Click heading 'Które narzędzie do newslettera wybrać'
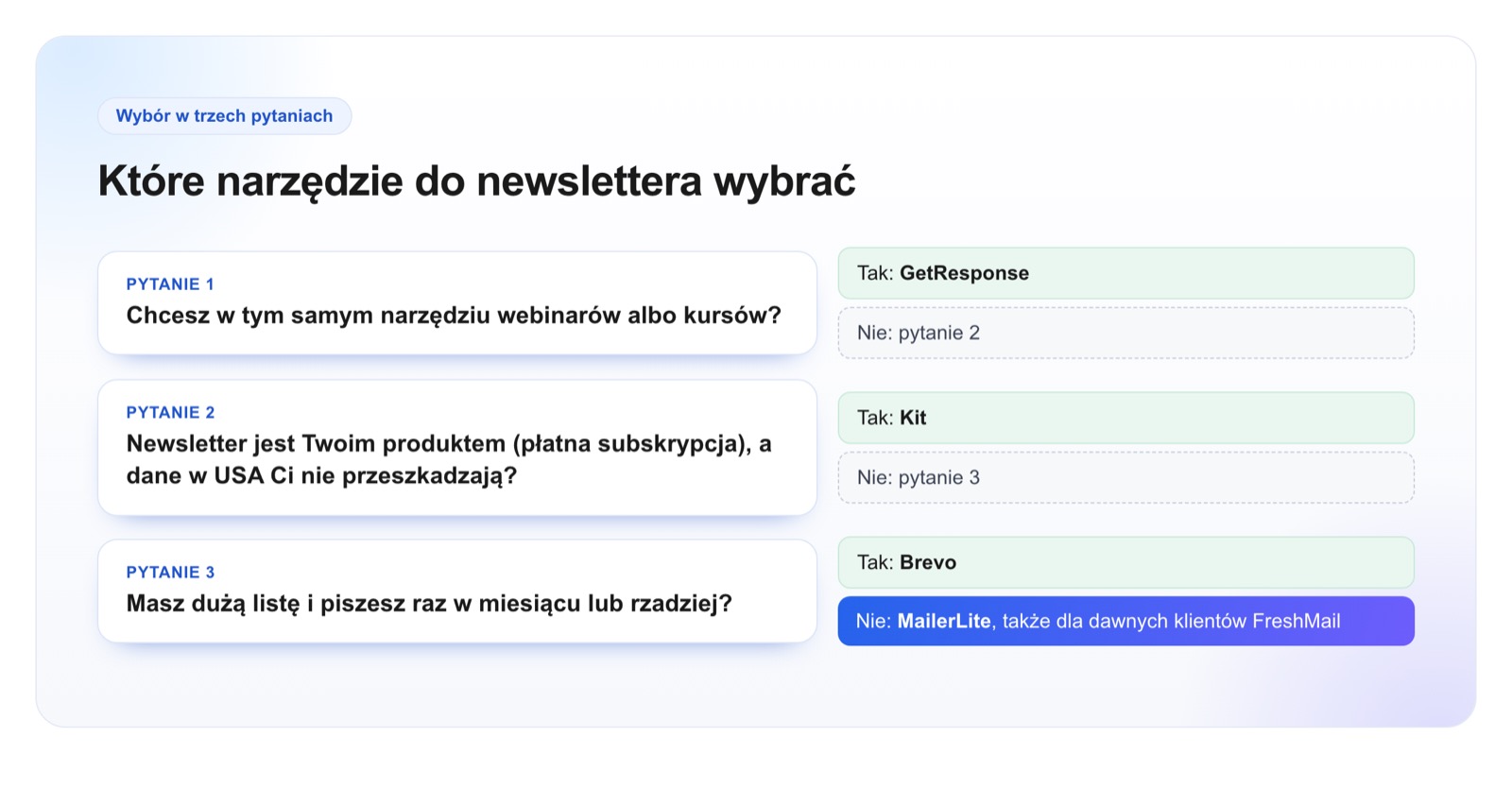 pos(476,181)
